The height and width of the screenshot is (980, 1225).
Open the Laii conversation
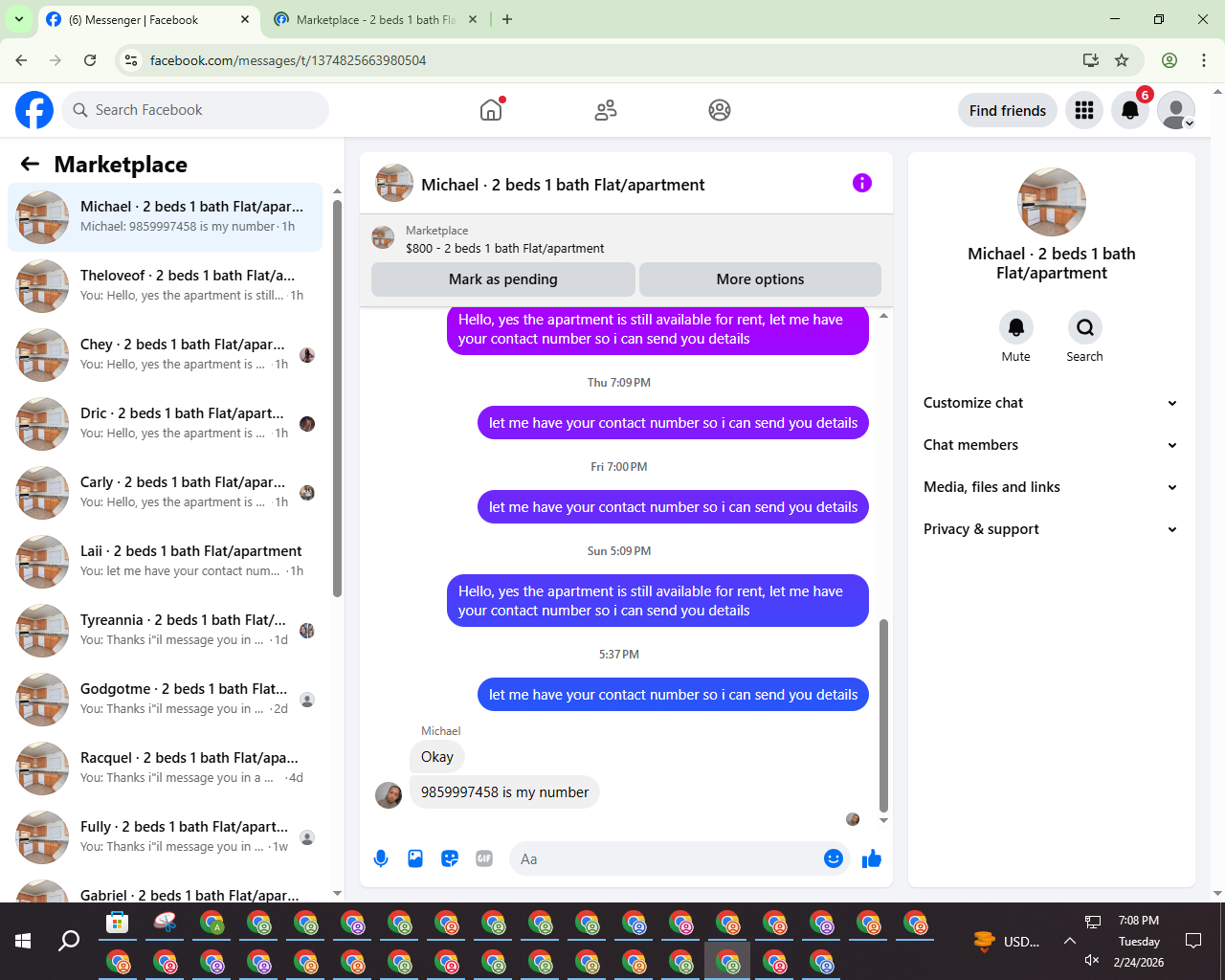pyautogui.click(x=165, y=562)
